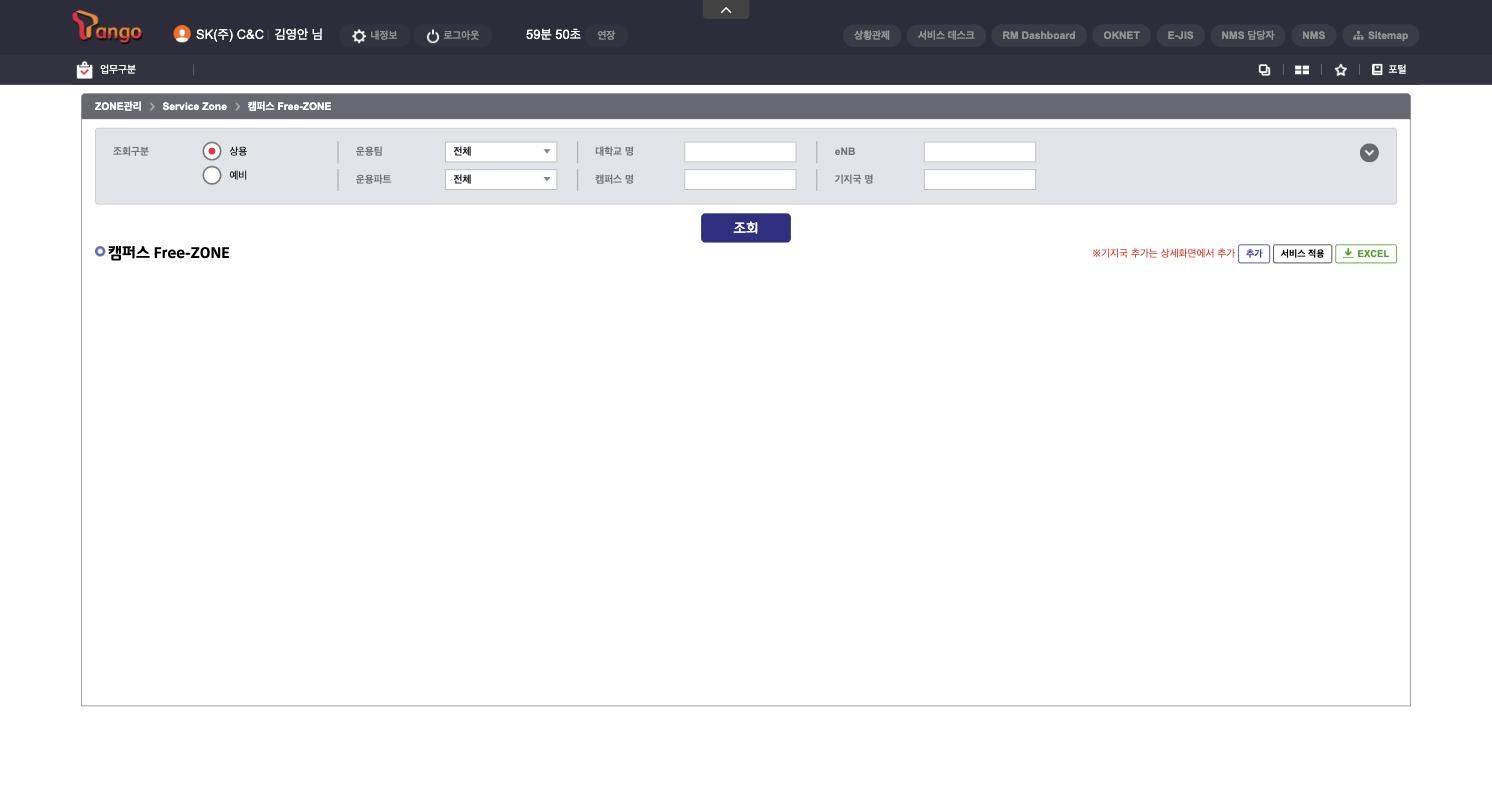Open the OKNET shortcut

(x=1122, y=36)
